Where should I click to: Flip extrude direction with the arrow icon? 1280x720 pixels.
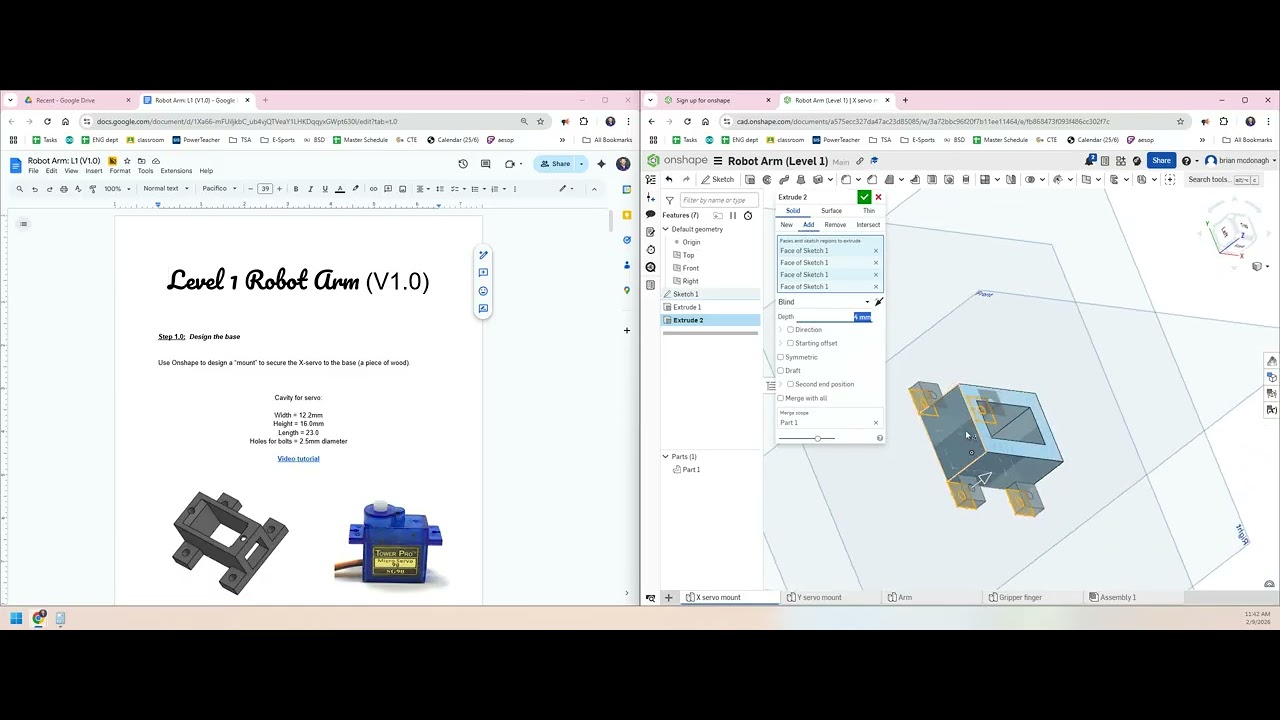click(x=879, y=302)
